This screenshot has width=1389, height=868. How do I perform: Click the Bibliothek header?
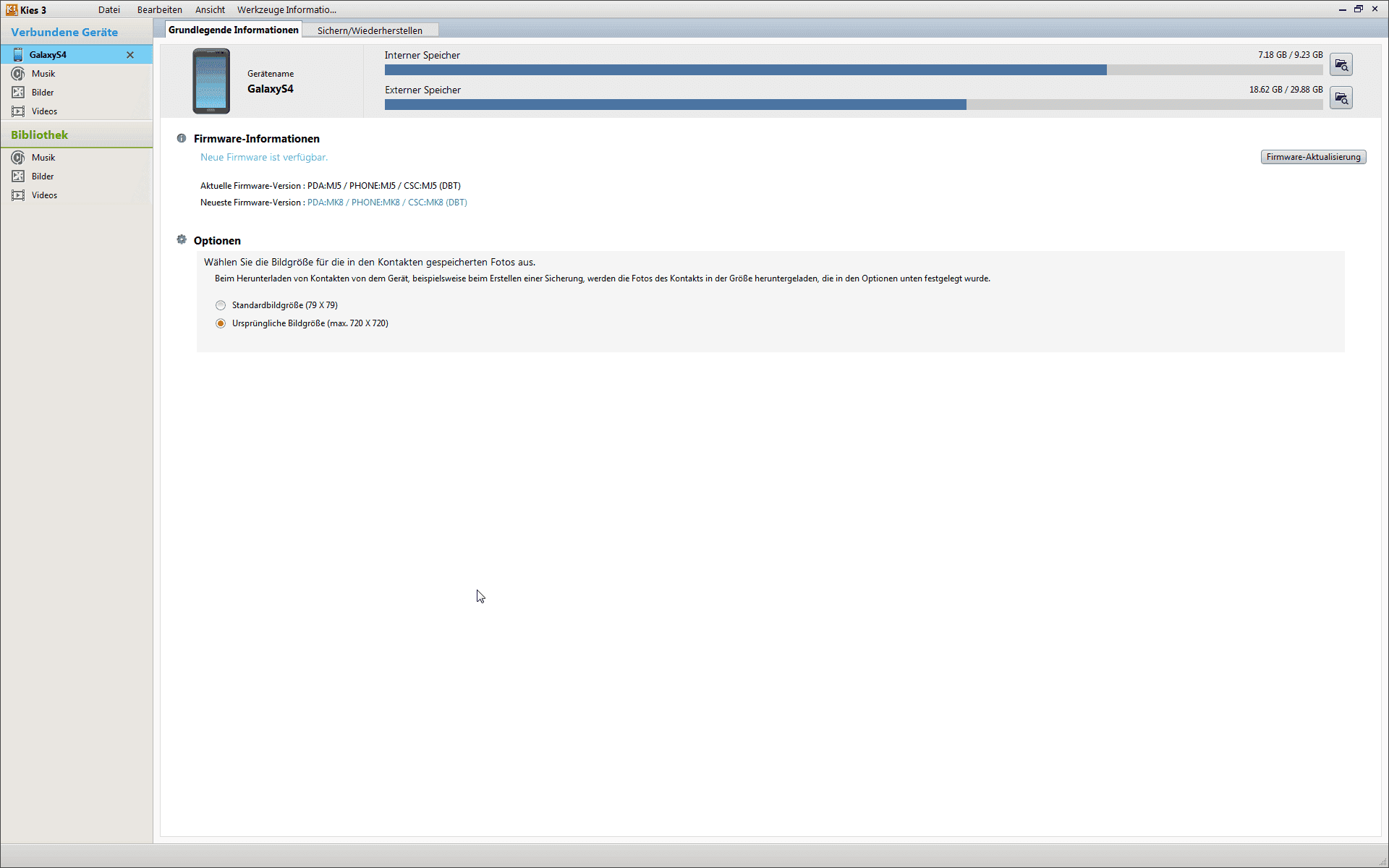[x=40, y=135]
